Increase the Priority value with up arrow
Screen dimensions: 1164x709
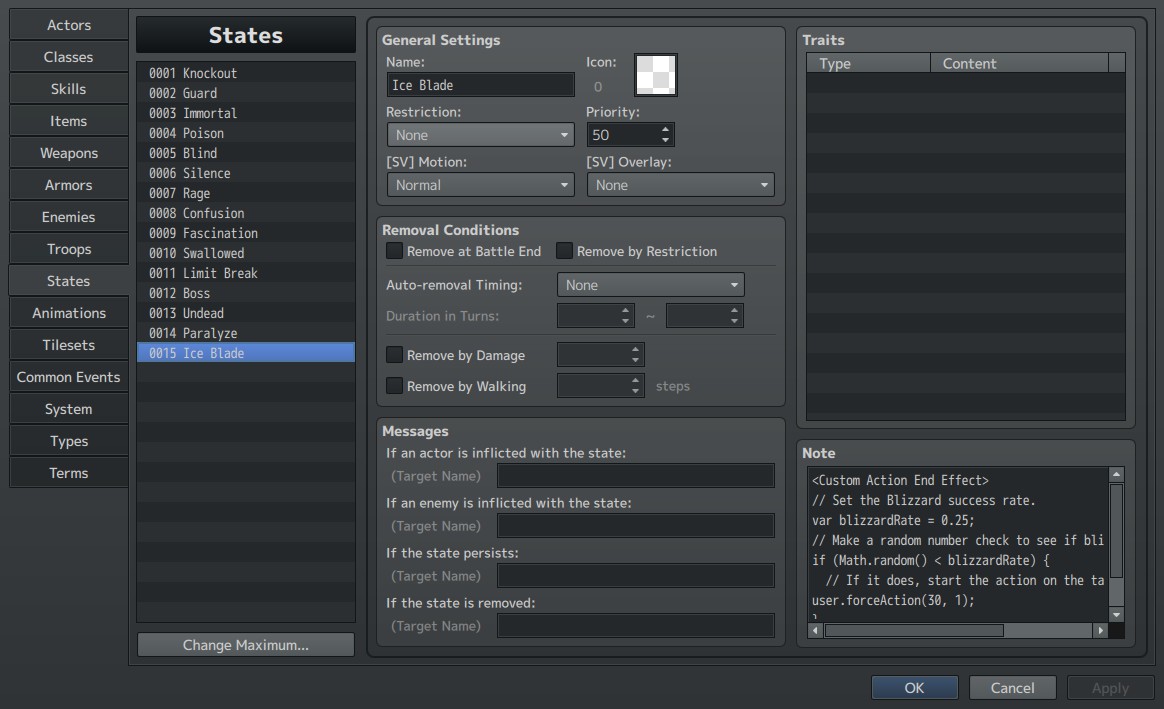coord(665,129)
